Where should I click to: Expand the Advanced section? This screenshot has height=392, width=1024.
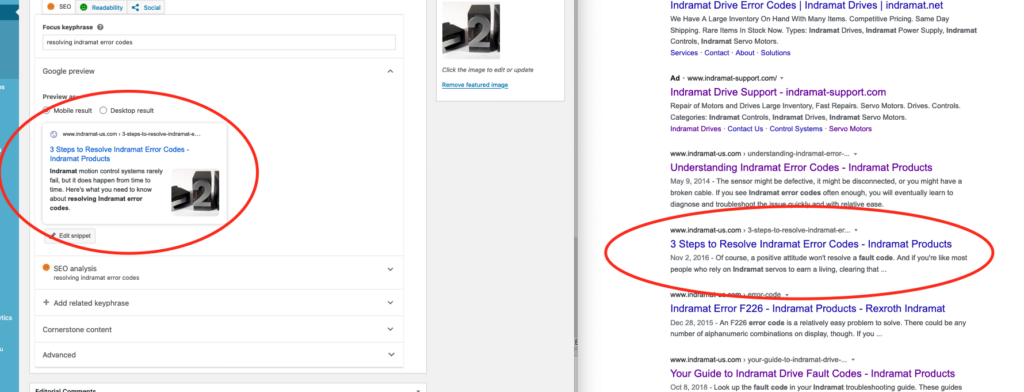click(x=390, y=355)
